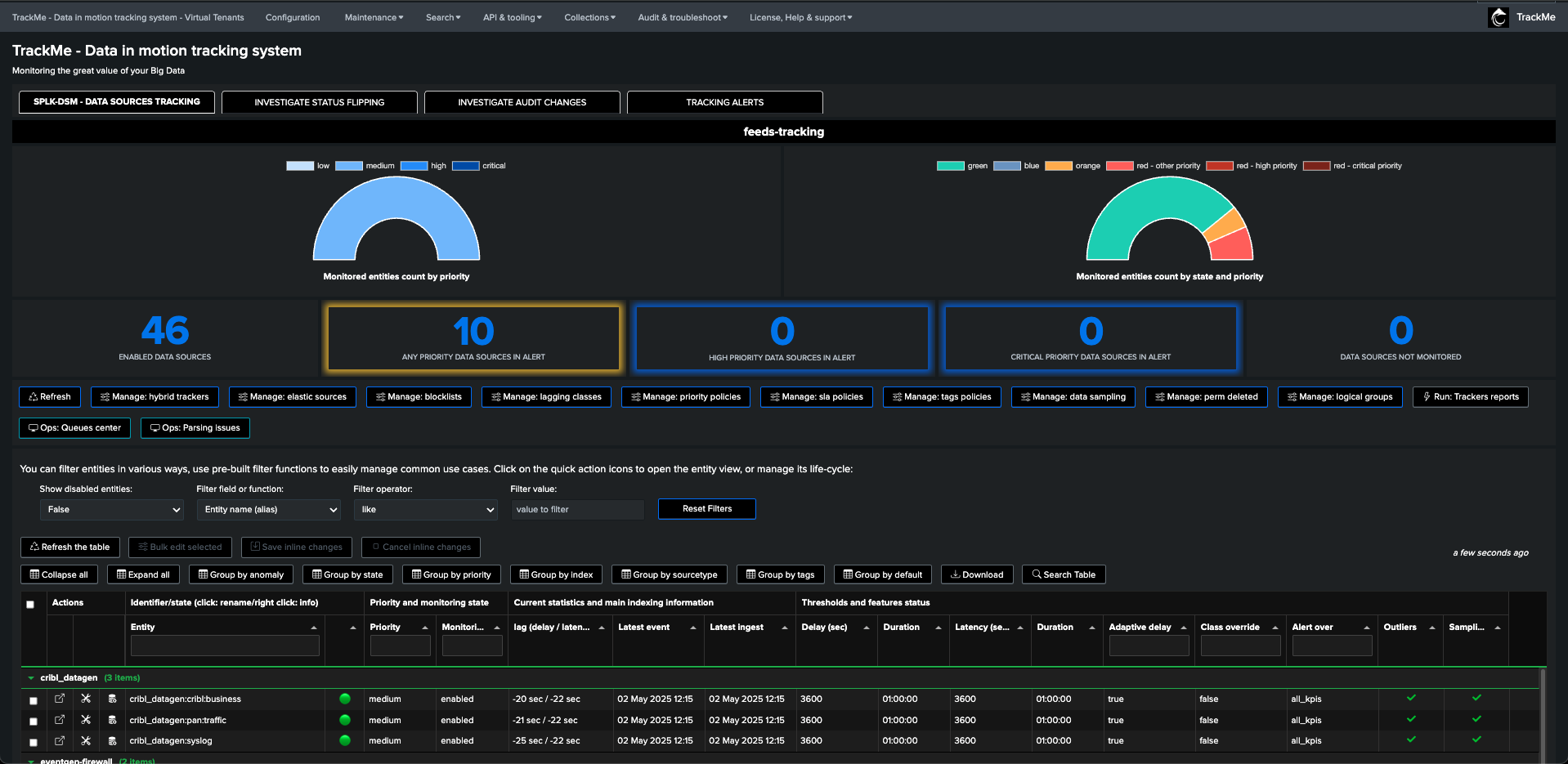Viewport: 1568px width, 764px height.
Task: Check the box for cribl_datagen:cribl:business row
Action: [x=34, y=700]
